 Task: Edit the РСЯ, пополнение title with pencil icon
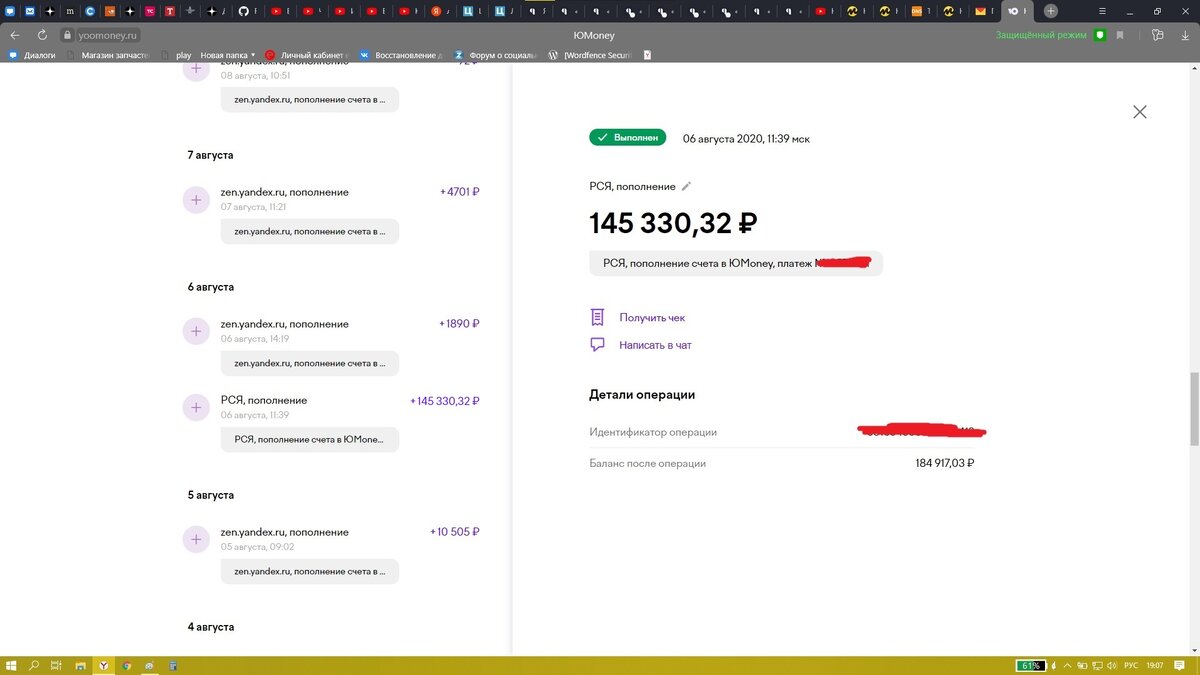(x=686, y=187)
